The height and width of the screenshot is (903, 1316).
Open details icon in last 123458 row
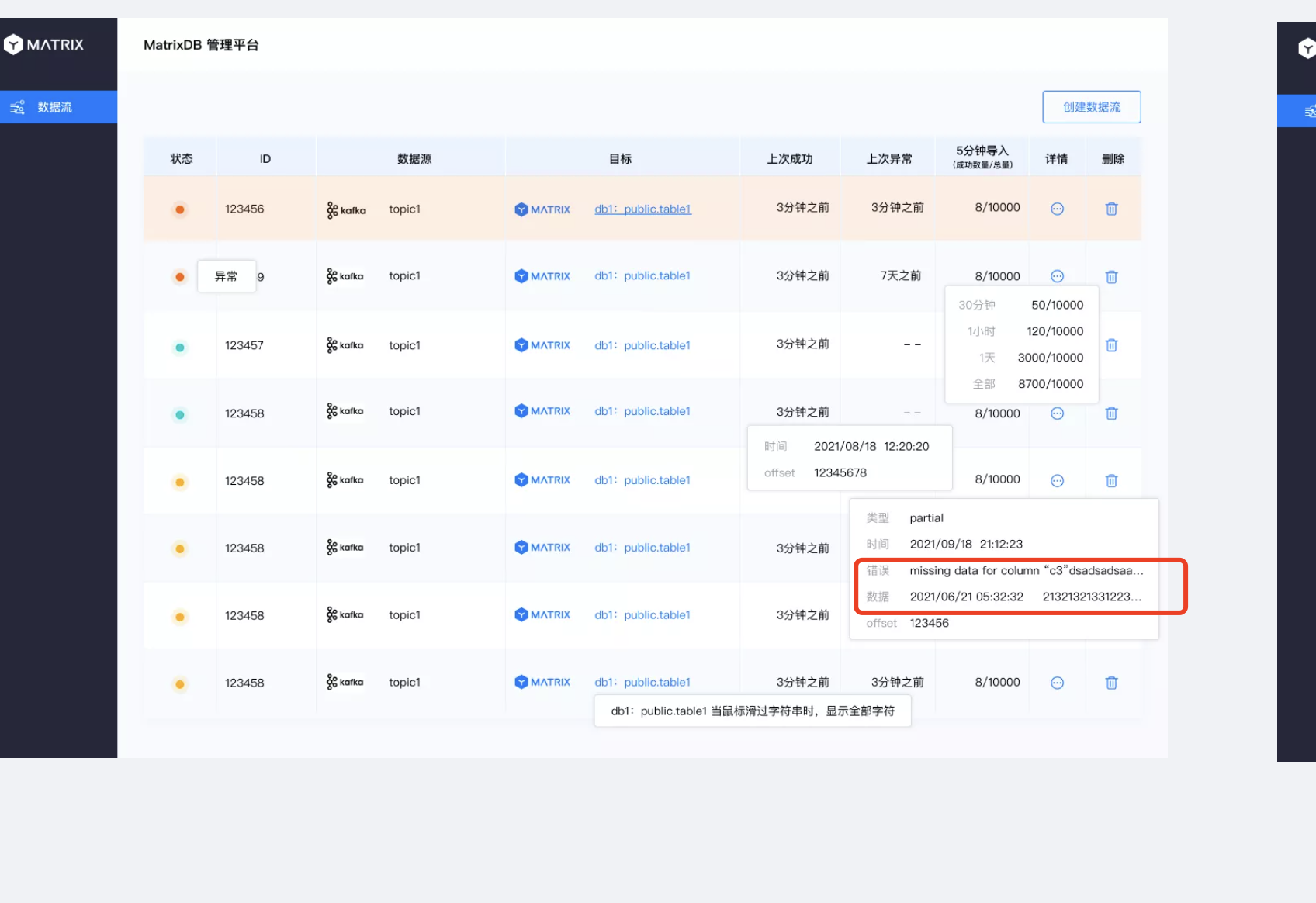pyautogui.click(x=1057, y=683)
